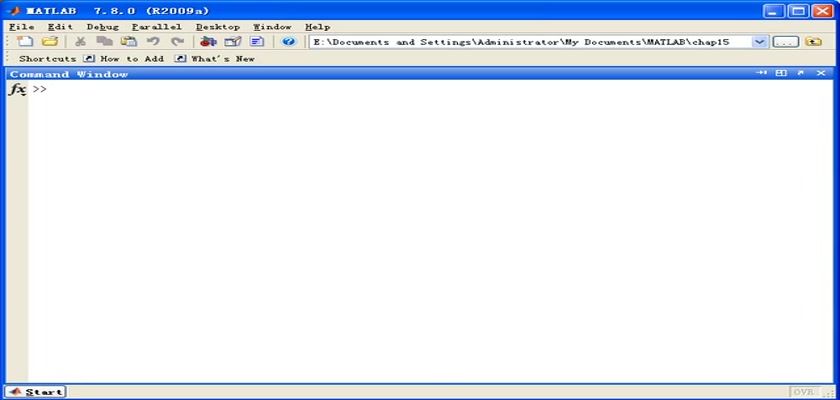The image size is (840, 400).
Task: Go up one directory level
Action: click(x=813, y=41)
